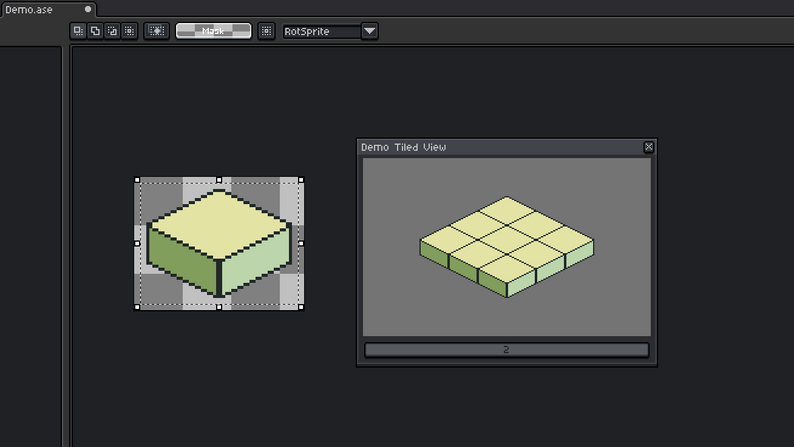
Task: Close the Demo.ase tab via its dot
Action: (88, 9)
